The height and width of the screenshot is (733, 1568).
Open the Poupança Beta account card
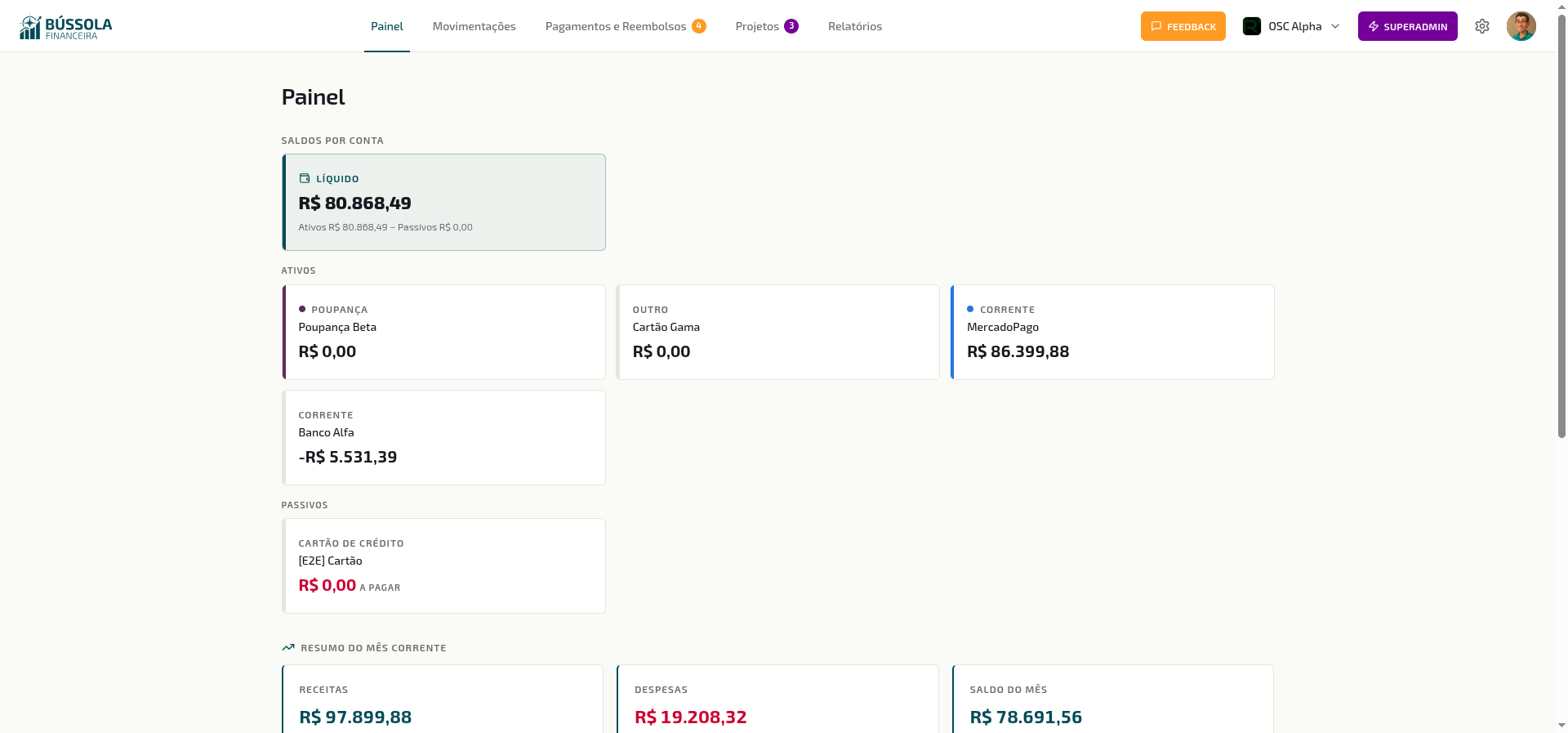(x=443, y=332)
